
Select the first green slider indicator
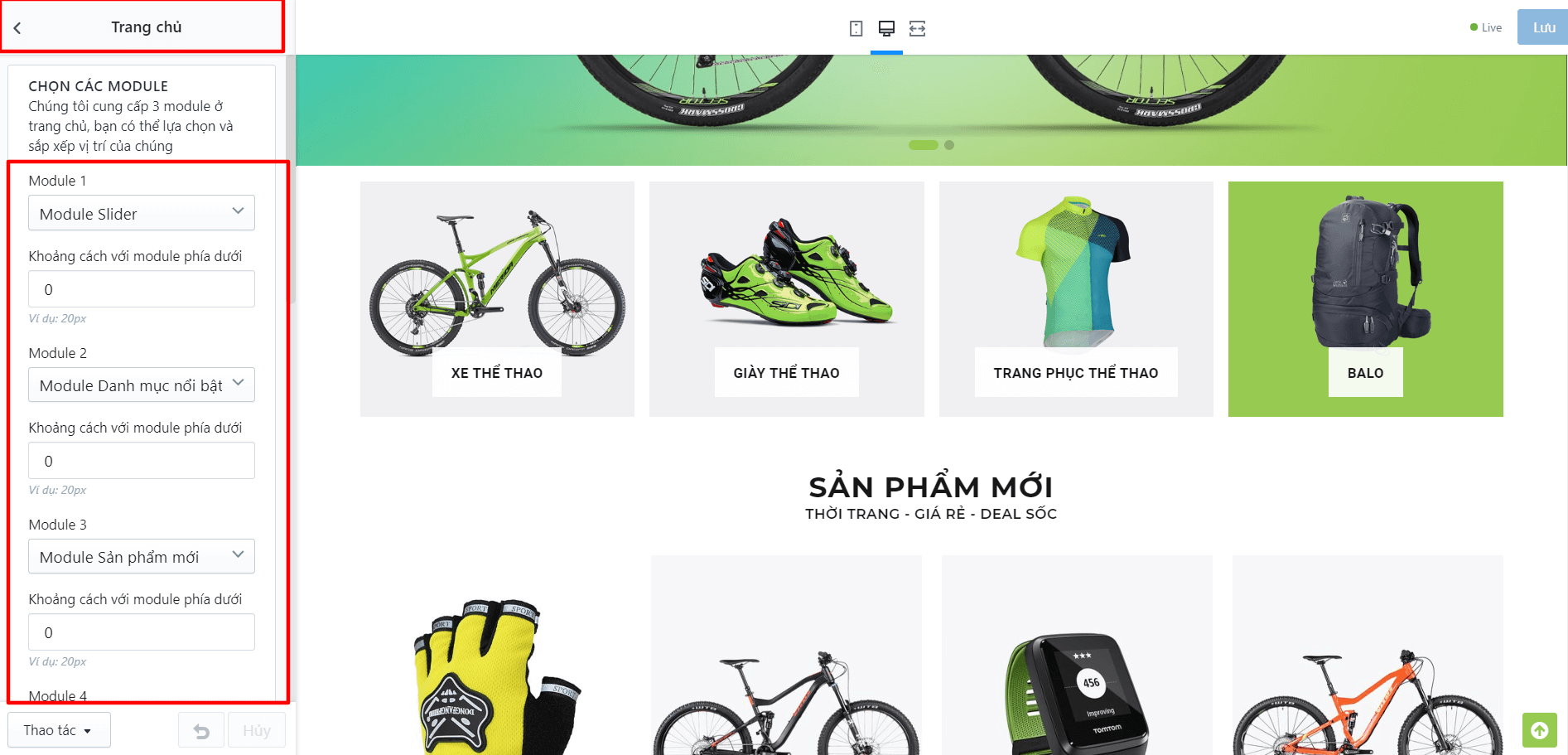pyautogui.click(x=924, y=145)
